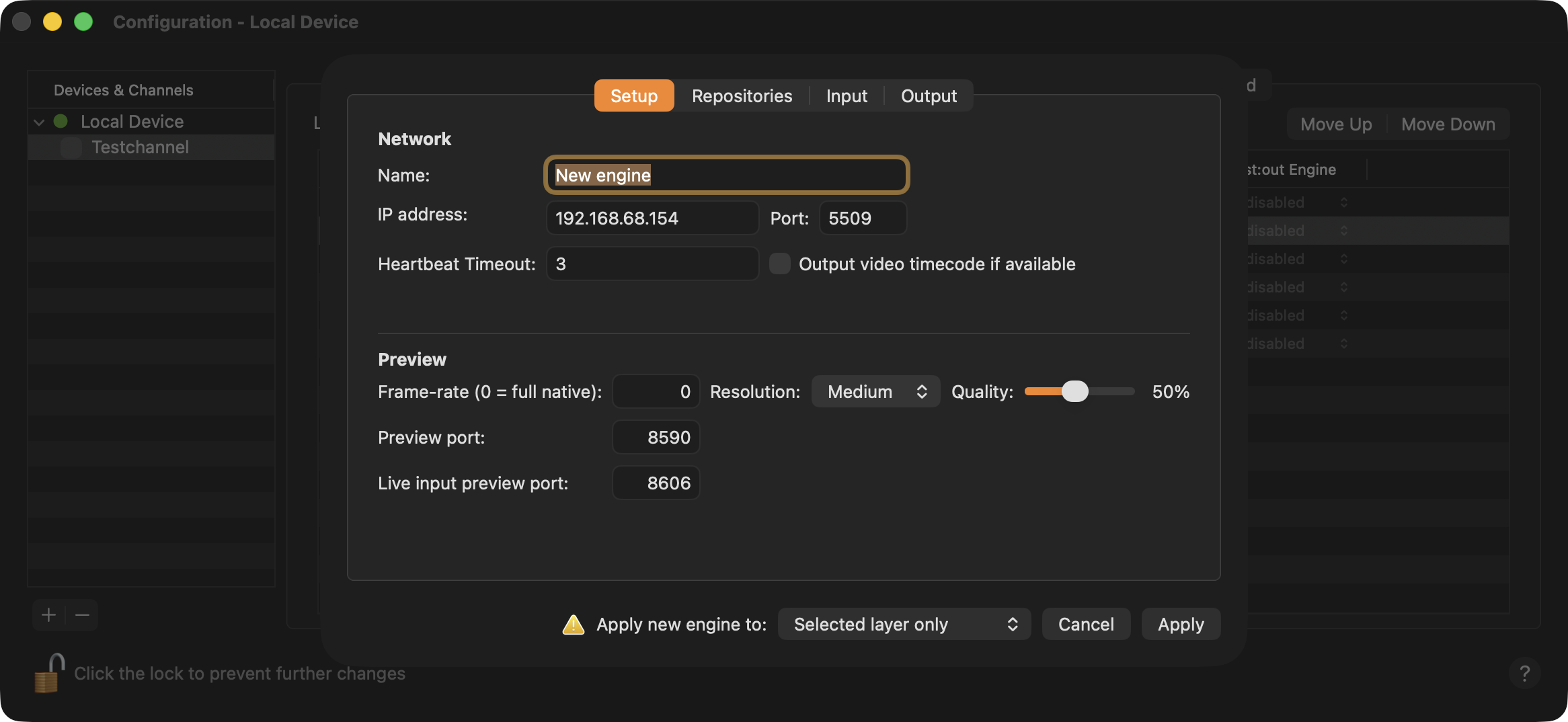Click the engine Name input field
1568x722 pixels.
(726, 175)
